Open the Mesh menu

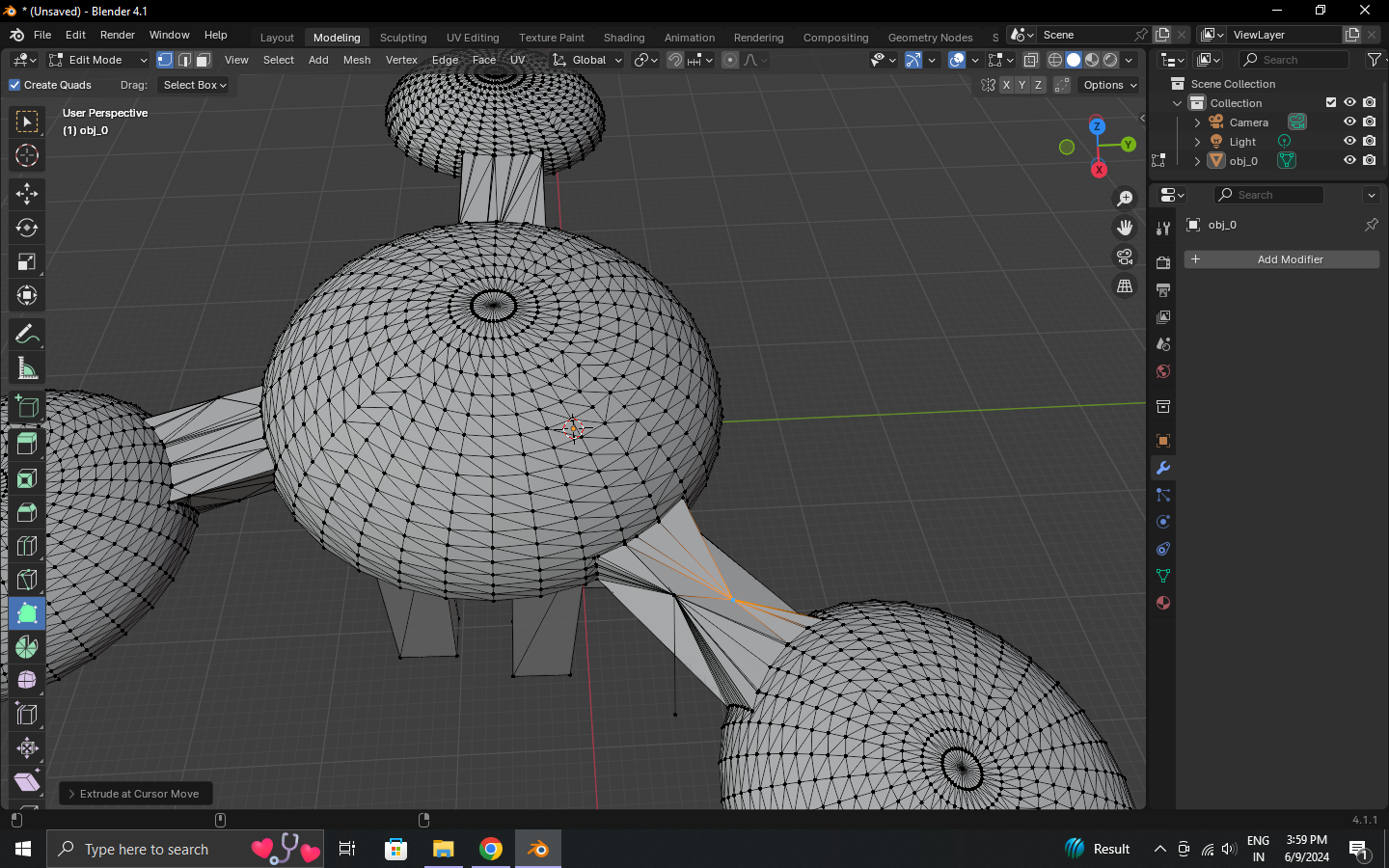357,60
